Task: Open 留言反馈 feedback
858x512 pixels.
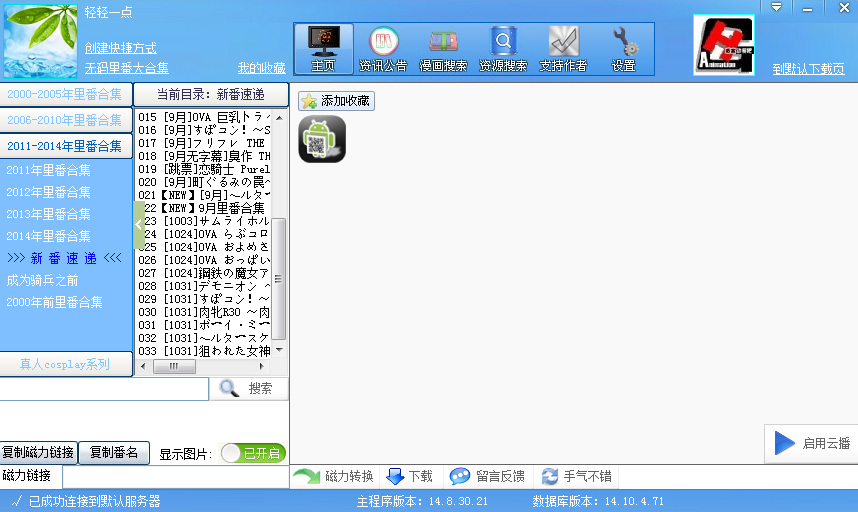Action: click(x=487, y=476)
